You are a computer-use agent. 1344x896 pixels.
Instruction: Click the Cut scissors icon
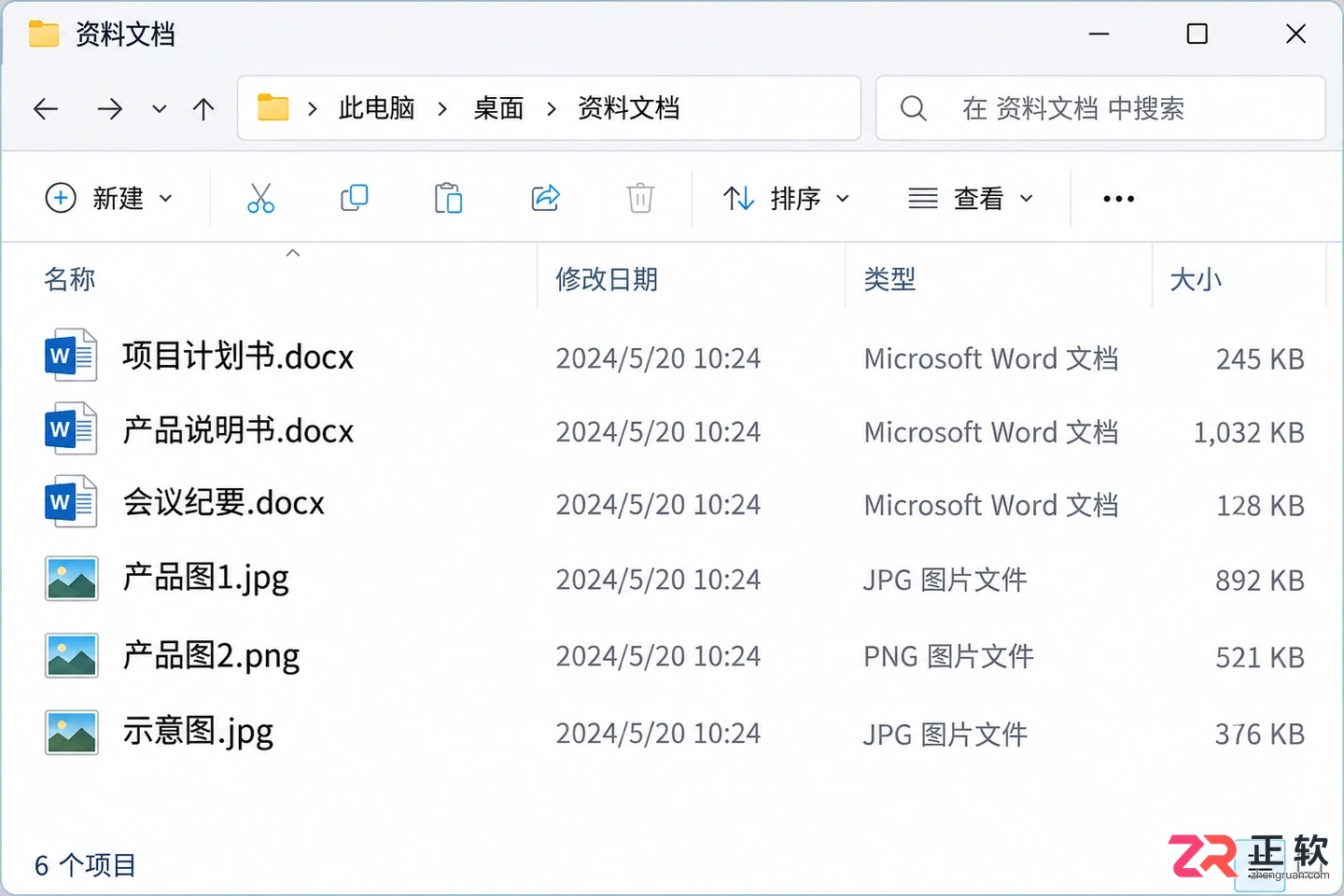coord(260,198)
